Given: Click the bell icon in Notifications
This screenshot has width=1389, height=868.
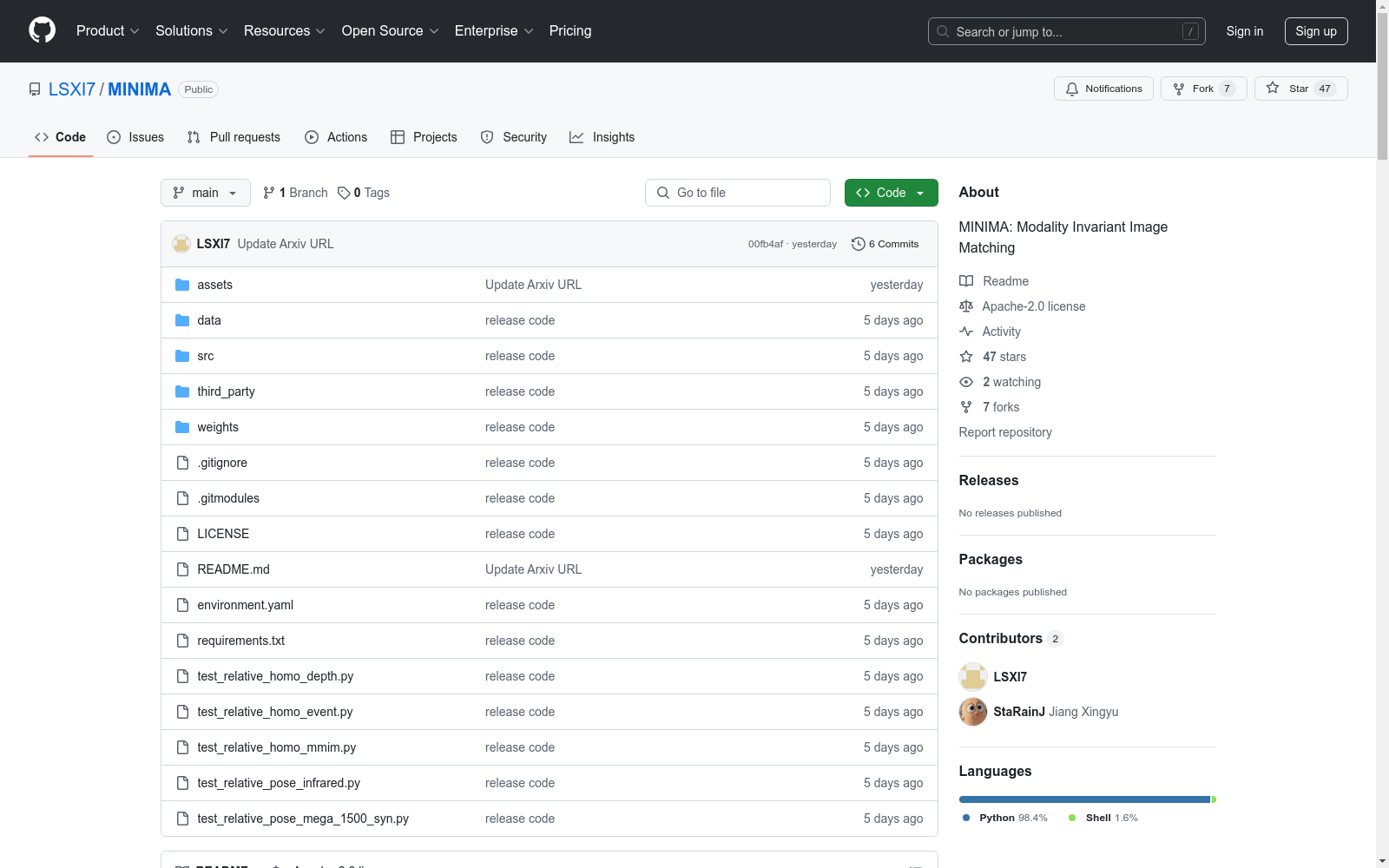Looking at the screenshot, I should (1072, 89).
